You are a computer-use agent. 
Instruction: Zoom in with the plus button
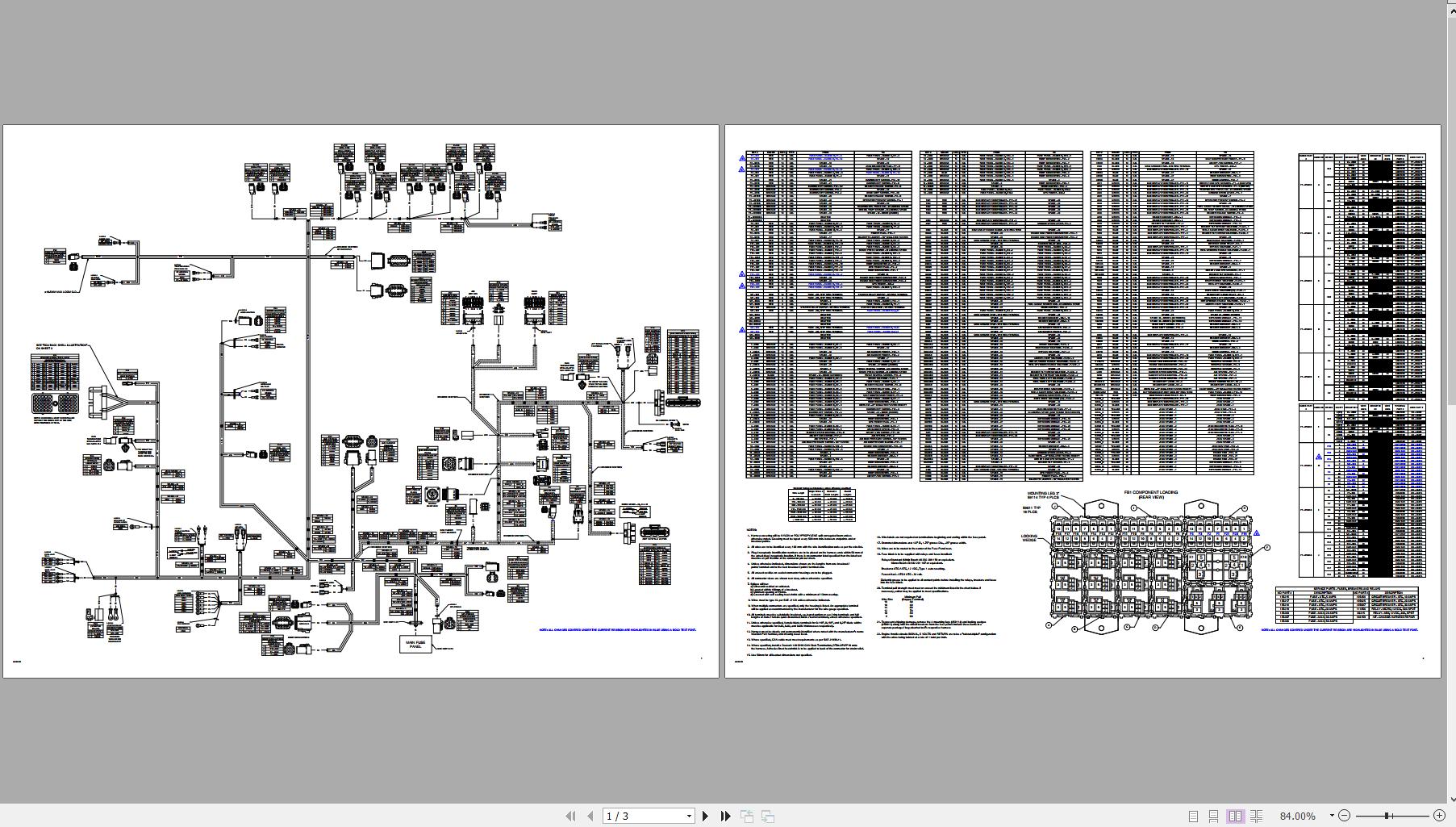tap(1439, 816)
